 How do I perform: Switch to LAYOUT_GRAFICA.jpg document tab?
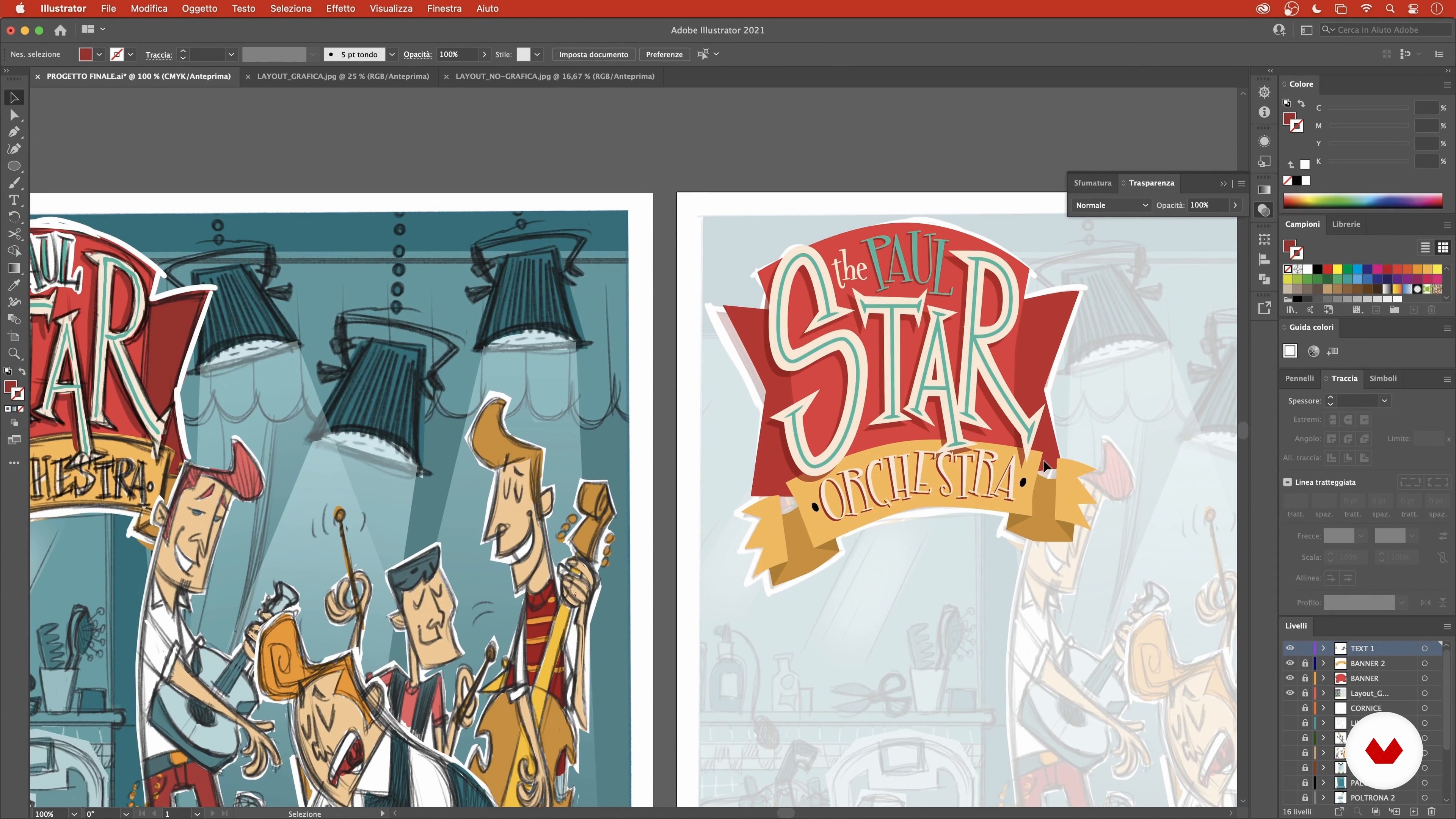click(342, 76)
